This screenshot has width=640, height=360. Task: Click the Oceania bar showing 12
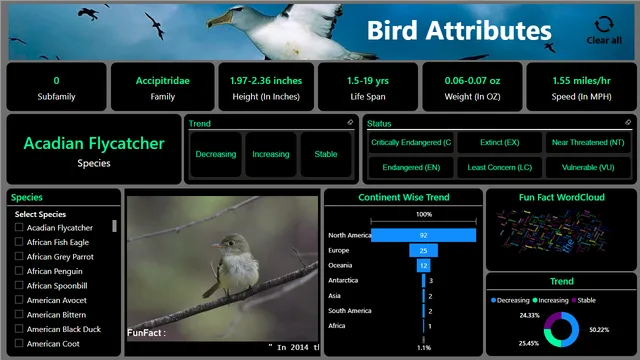pos(423,265)
